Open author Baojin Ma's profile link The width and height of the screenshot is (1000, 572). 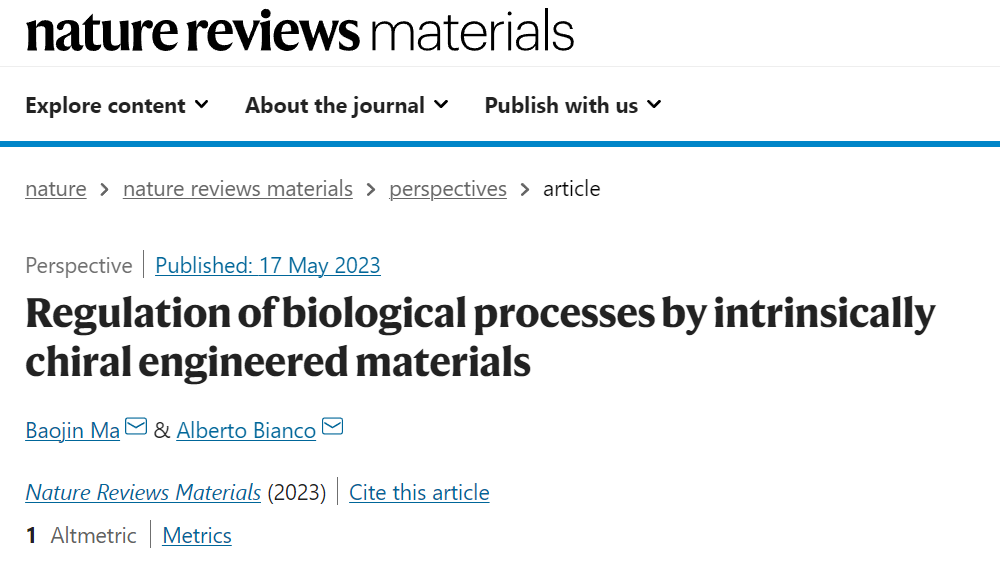point(73,430)
